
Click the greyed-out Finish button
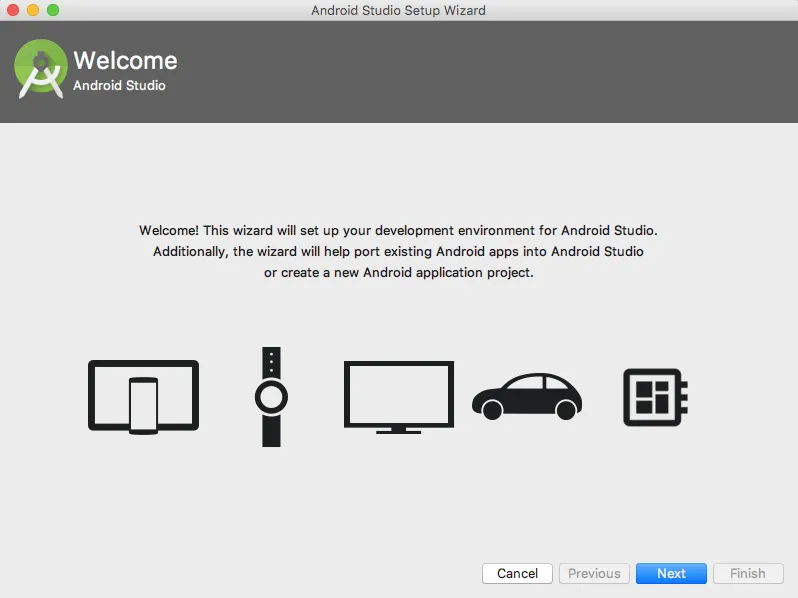click(x=747, y=573)
